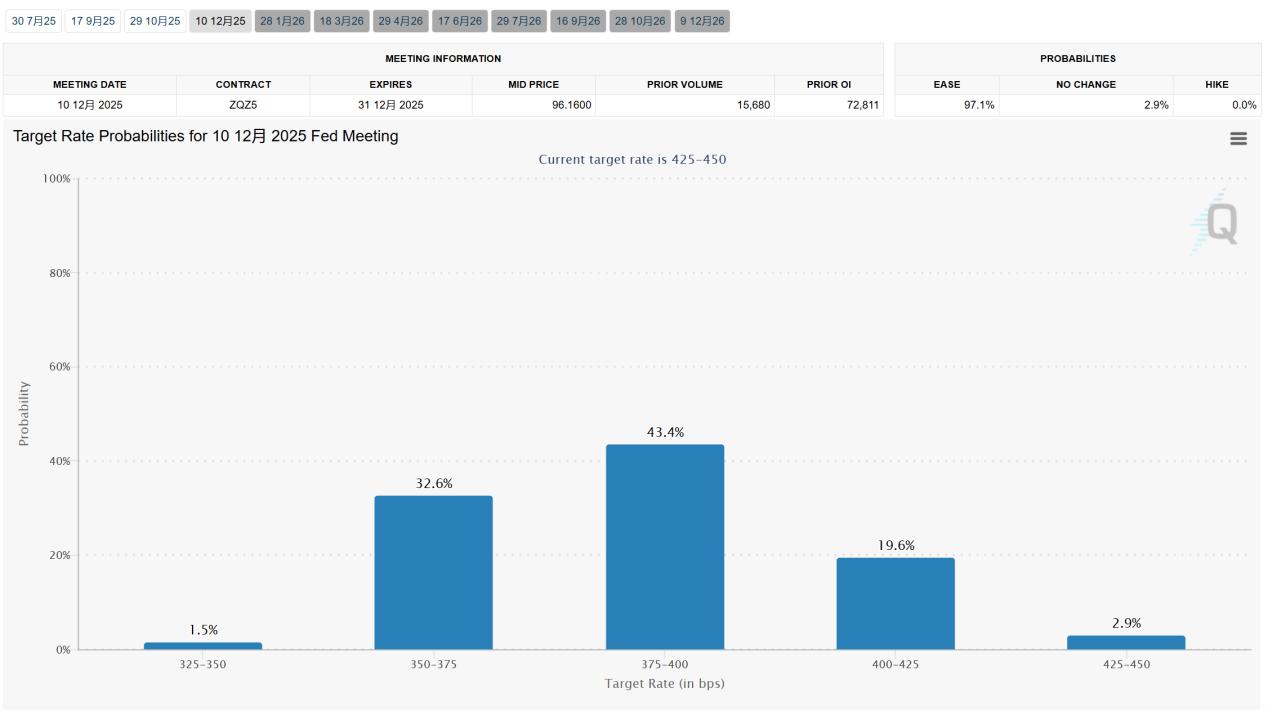This screenshot has height=711, width=1268.
Task: Click the 325-350 probability bar
Action: (203, 646)
